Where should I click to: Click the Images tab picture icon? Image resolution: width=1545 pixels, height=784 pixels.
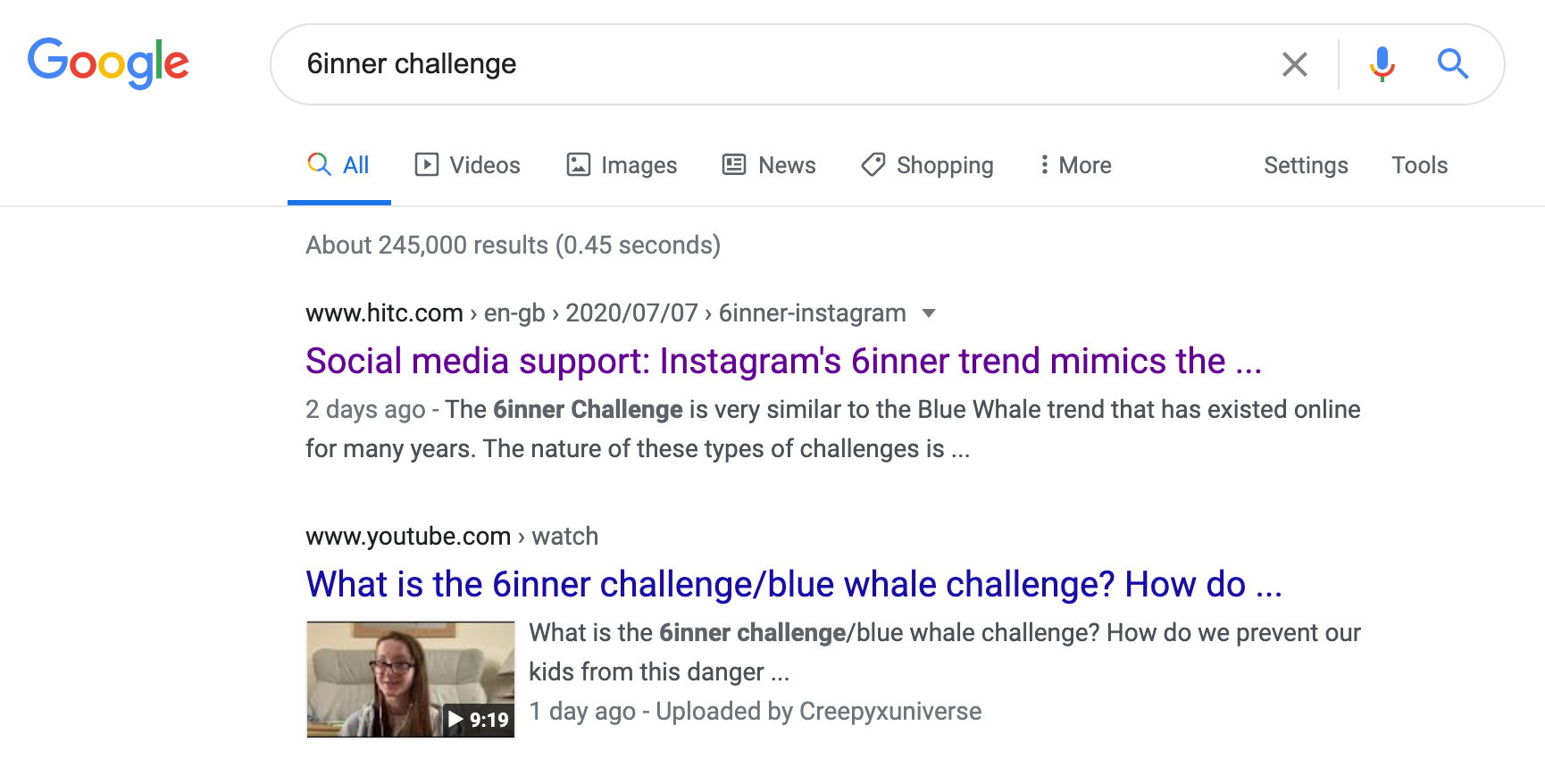coord(579,165)
